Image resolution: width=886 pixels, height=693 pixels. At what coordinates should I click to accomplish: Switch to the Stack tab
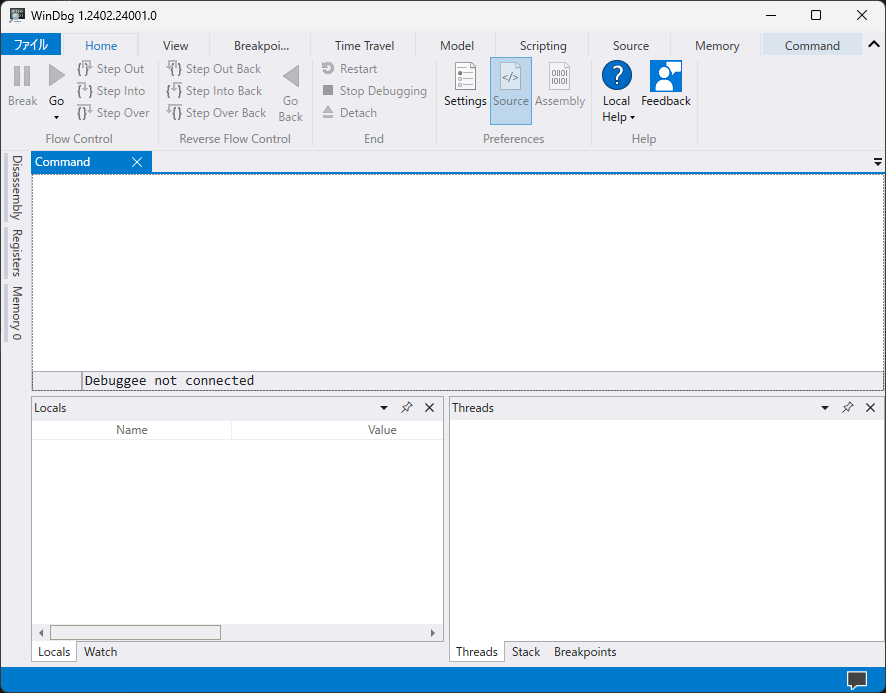[x=526, y=652]
